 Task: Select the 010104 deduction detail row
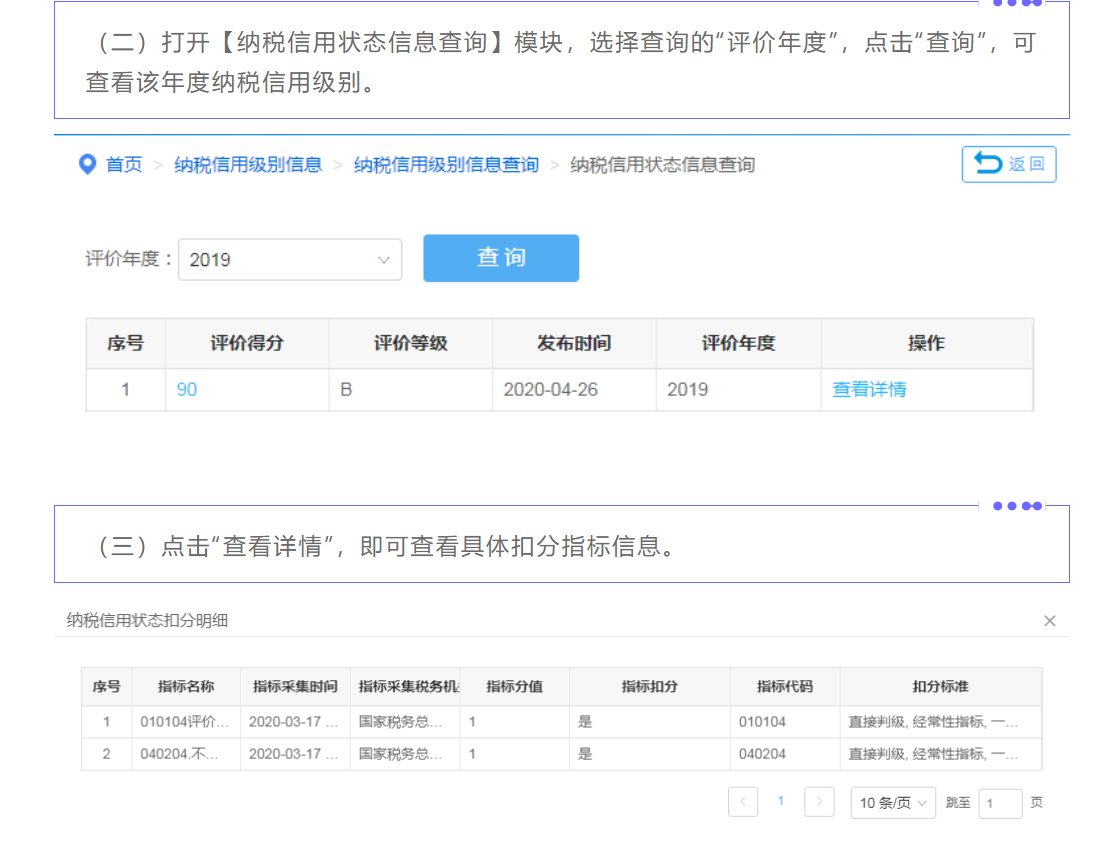point(560,722)
